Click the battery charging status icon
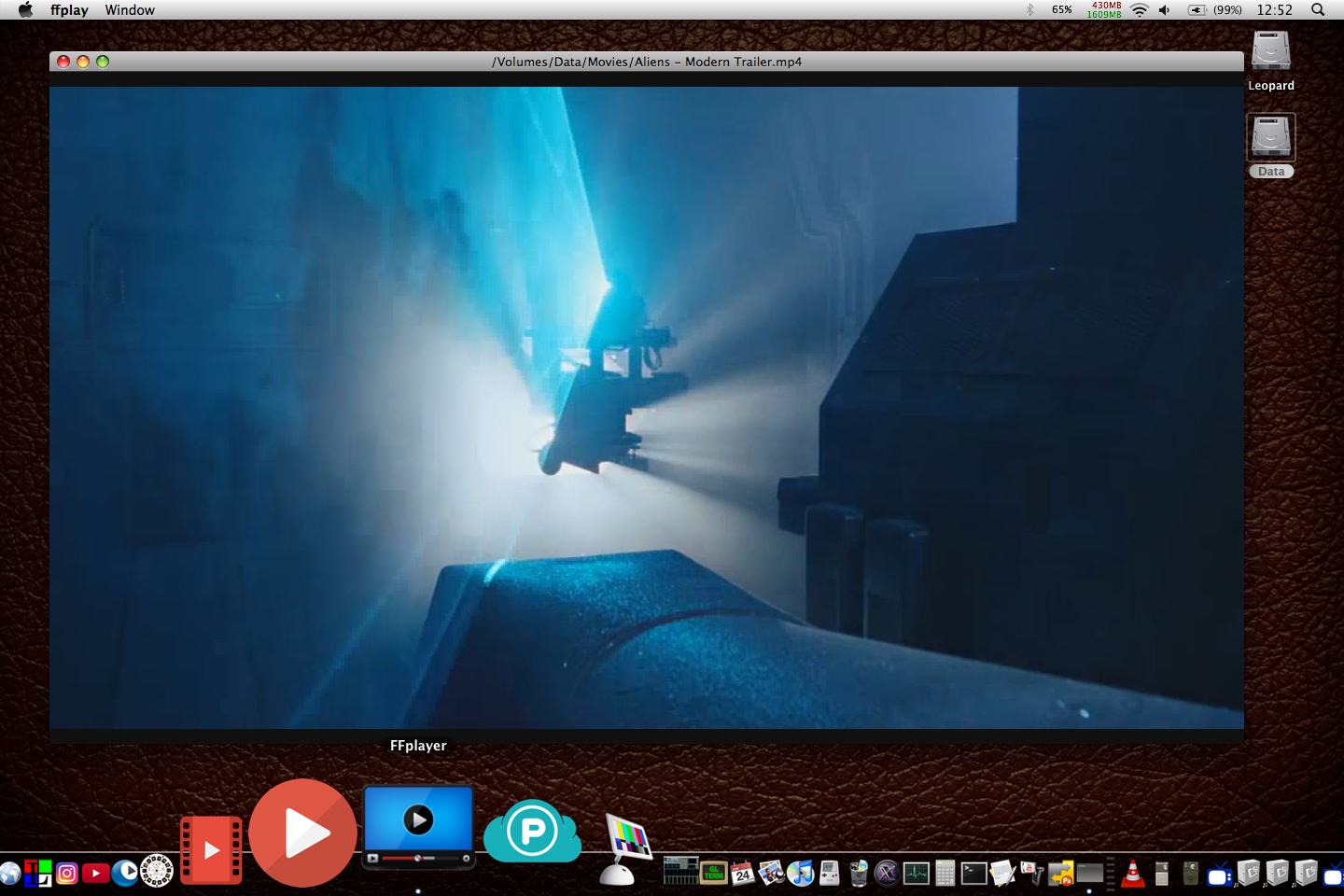1344x896 pixels. 1197,9
